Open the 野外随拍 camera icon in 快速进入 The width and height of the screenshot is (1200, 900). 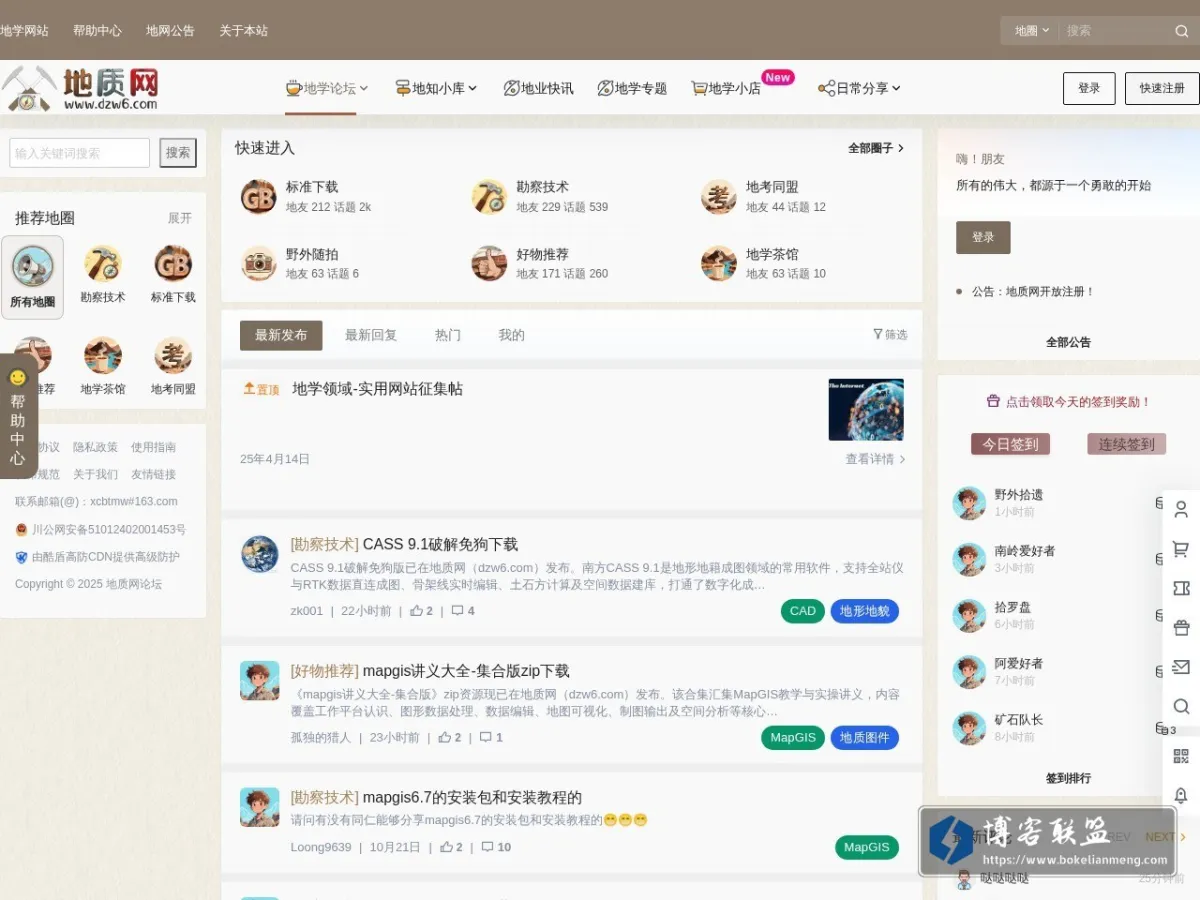(258, 263)
